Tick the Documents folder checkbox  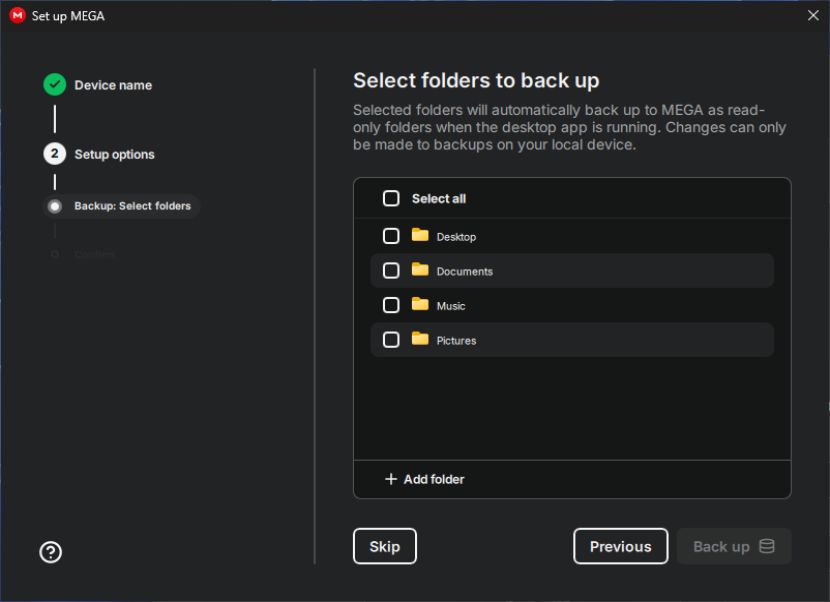tap(391, 271)
